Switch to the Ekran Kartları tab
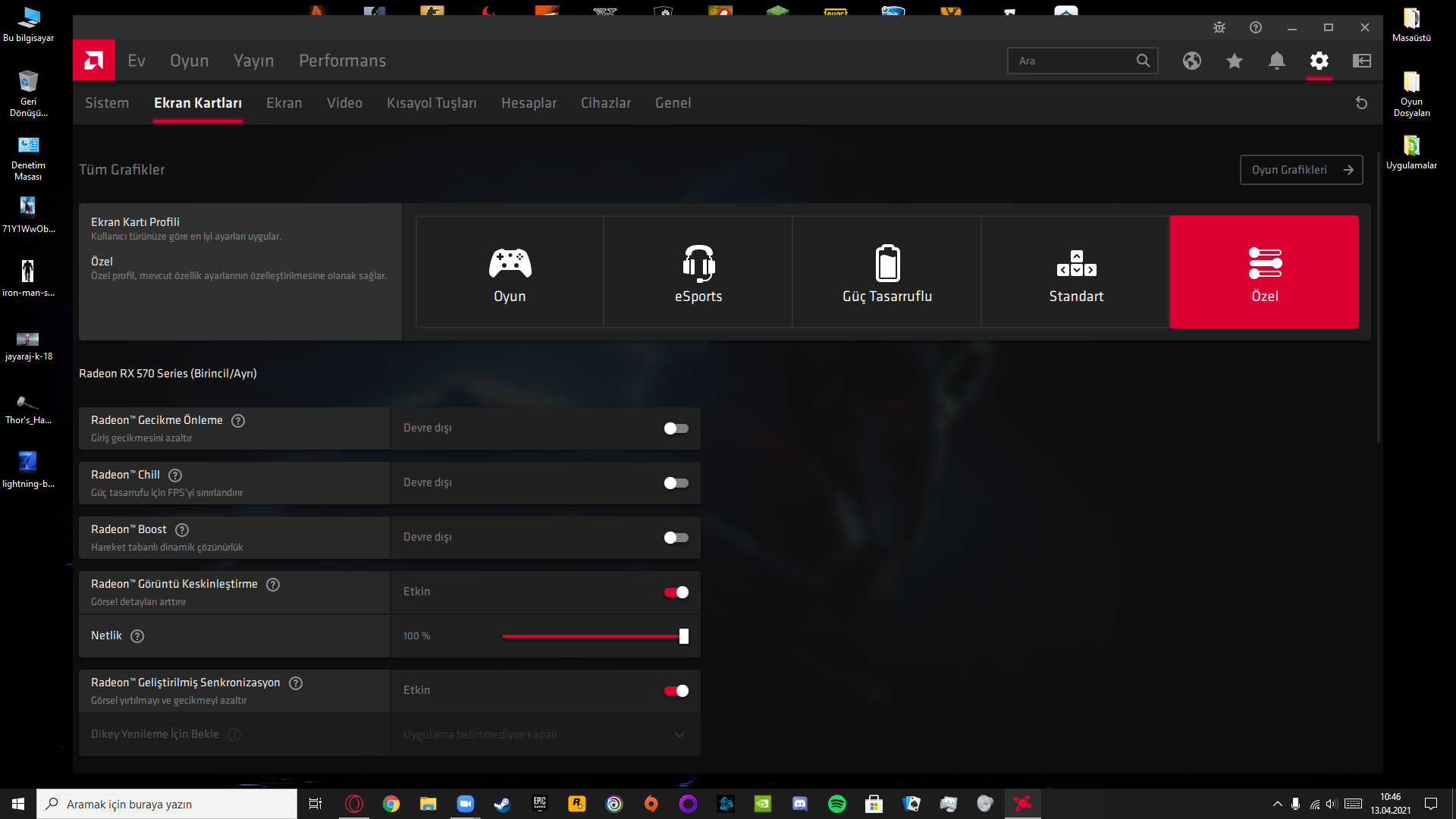This screenshot has height=819, width=1456. point(198,103)
